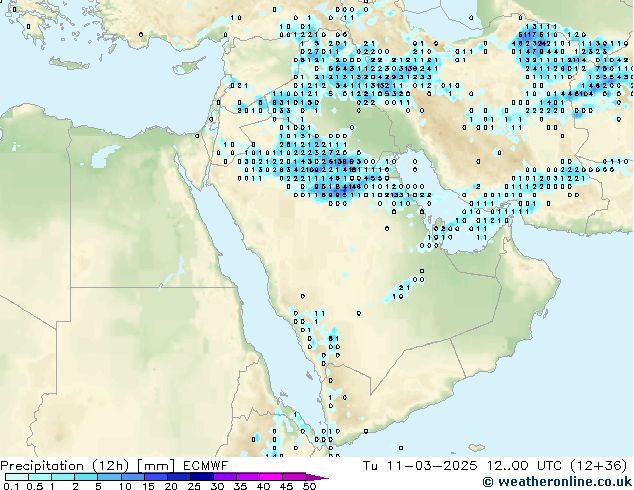The width and height of the screenshot is (634, 490).
Task: Click the '45' legend scale label
Action: 286,486
